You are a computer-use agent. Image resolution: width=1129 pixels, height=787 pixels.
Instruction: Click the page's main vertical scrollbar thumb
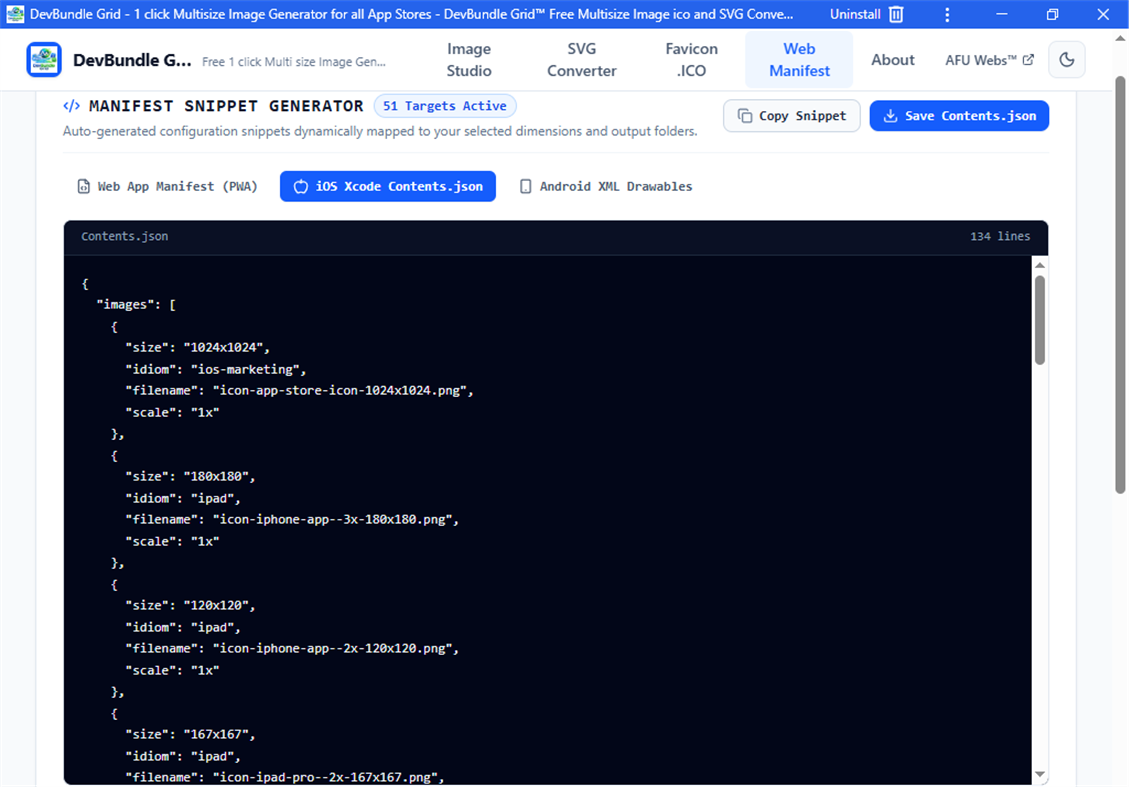(1120, 284)
